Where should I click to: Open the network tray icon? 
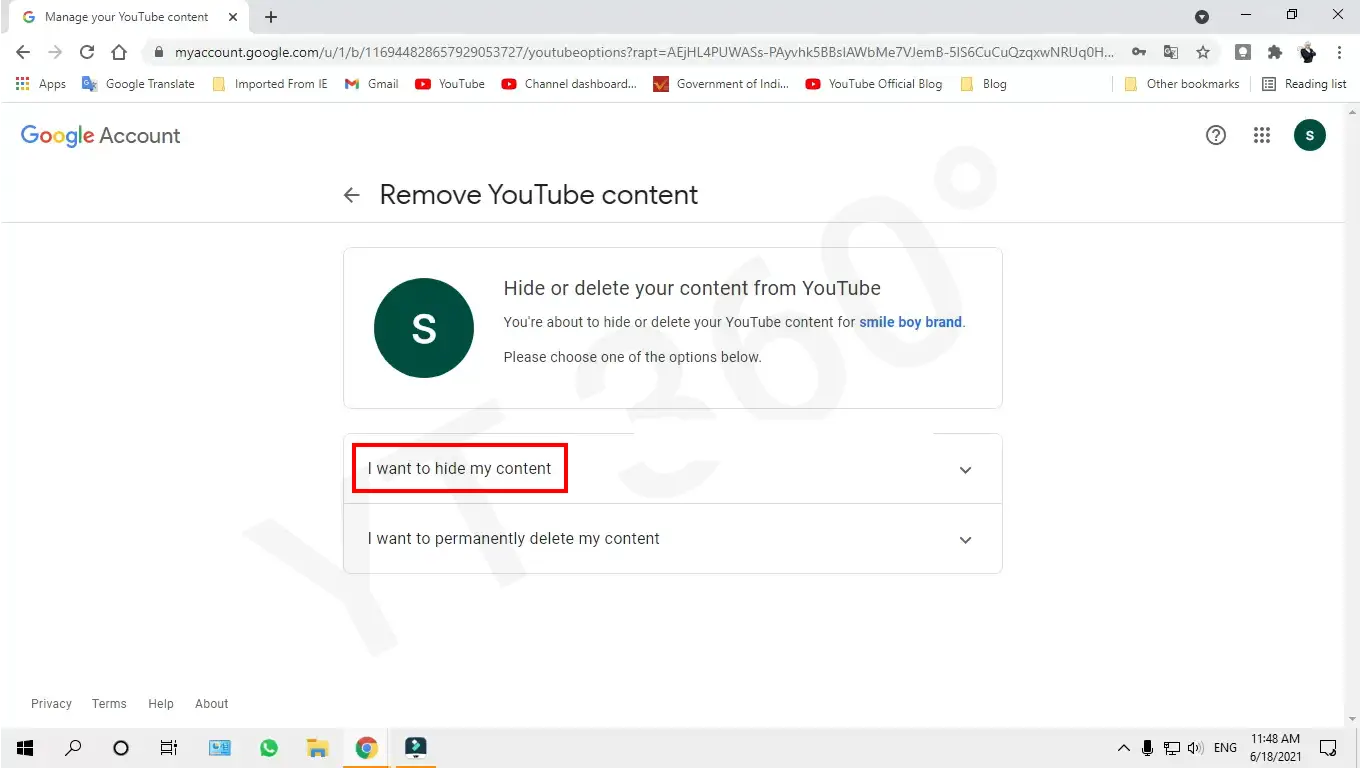(1172, 748)
